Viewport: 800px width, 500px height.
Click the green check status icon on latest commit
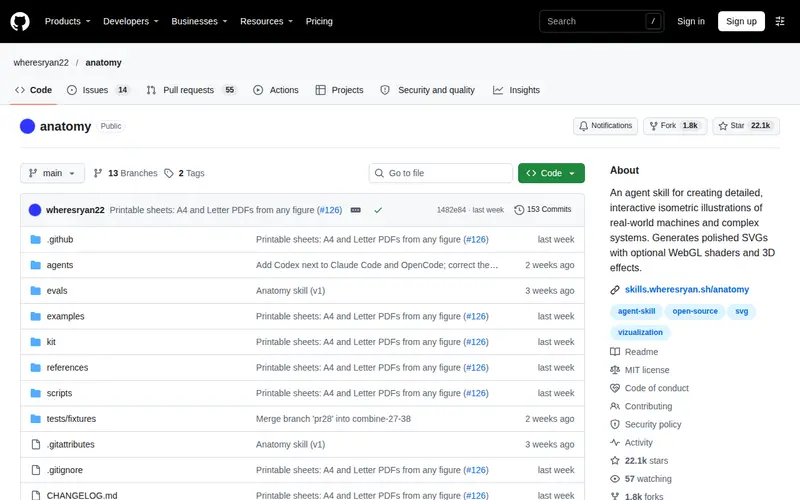click(x=378, y=210)
